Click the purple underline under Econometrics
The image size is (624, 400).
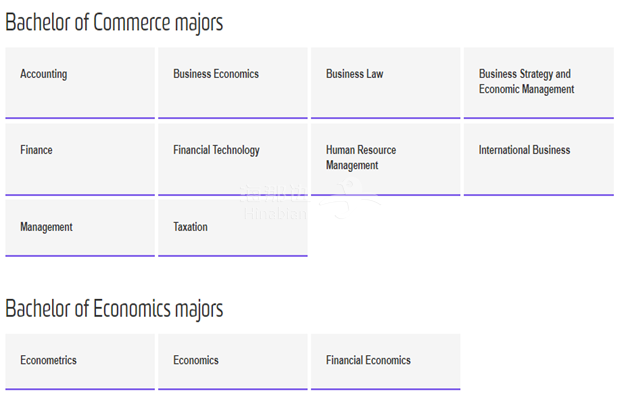[x=80, y=388]
